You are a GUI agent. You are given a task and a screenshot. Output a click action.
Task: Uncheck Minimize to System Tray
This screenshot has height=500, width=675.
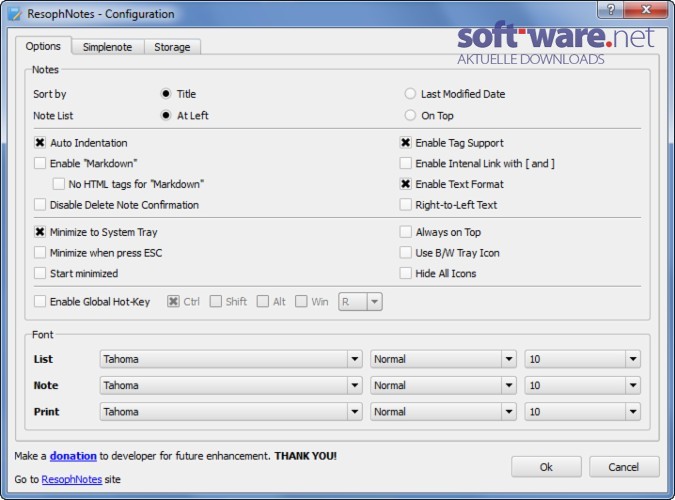click(40, 232)
